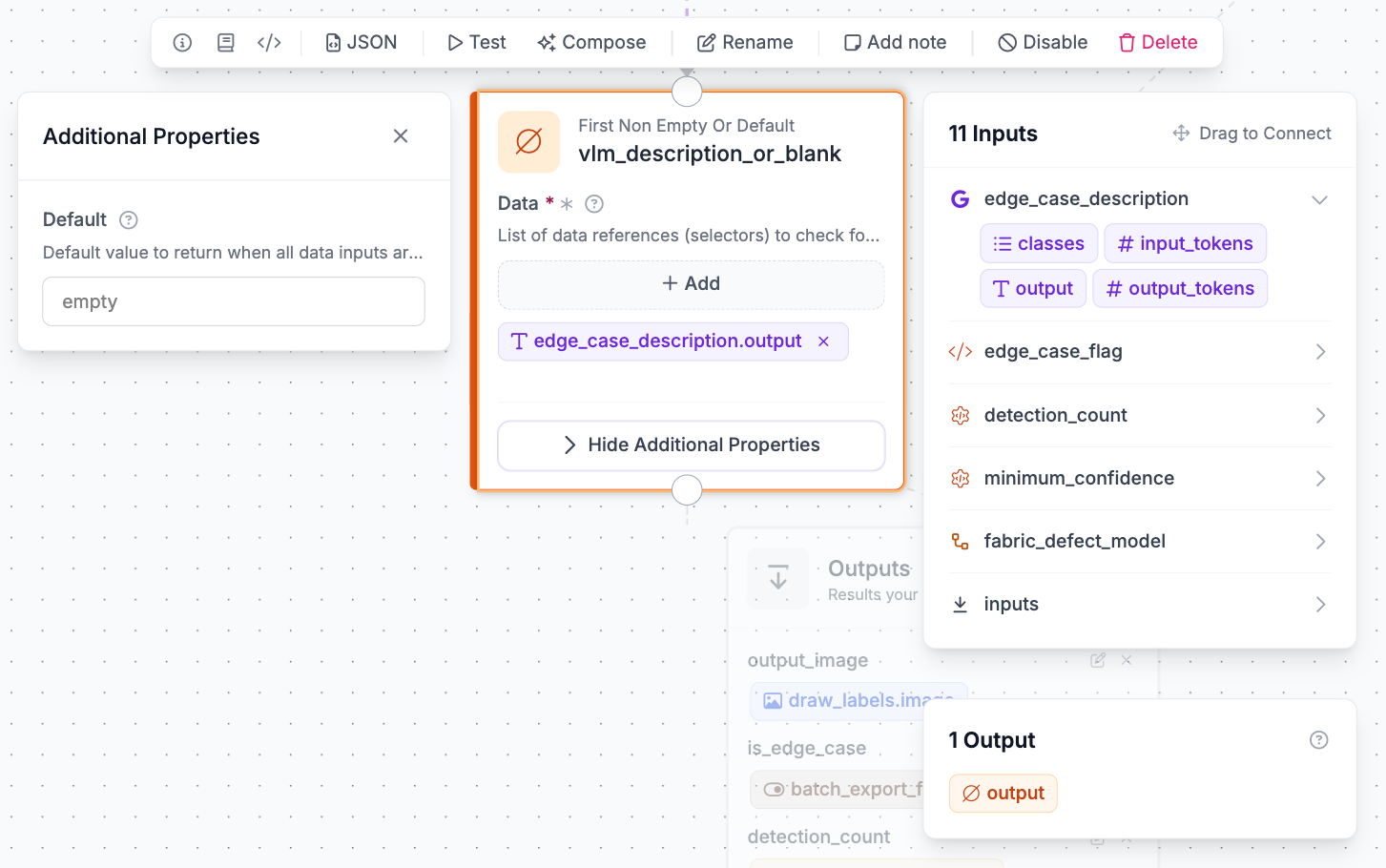Click the help icon next to Data

tap(594, 203)
